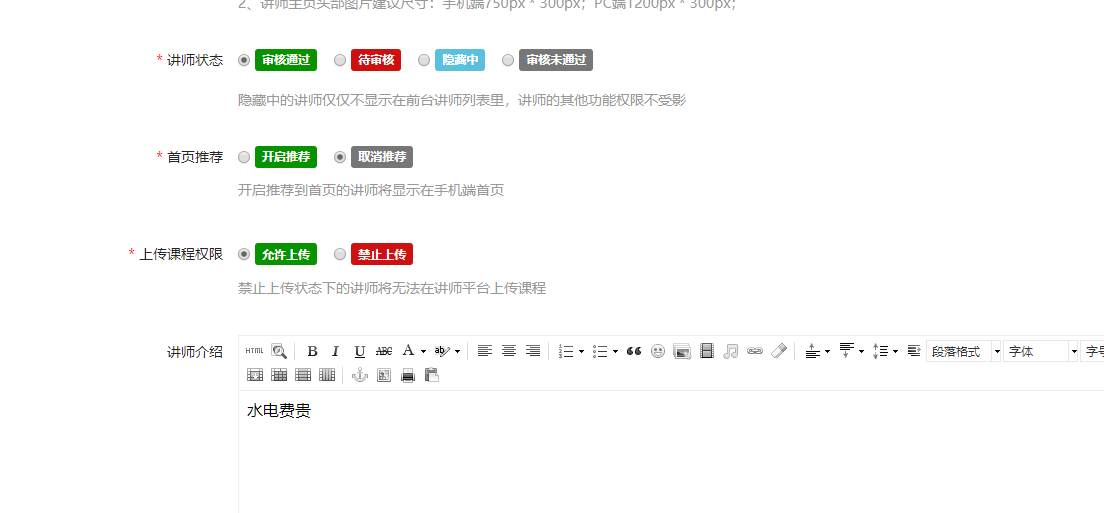Select 审核未通过 radio button
The height and width of the screenshot is (513, 1104).
point(508,61)
